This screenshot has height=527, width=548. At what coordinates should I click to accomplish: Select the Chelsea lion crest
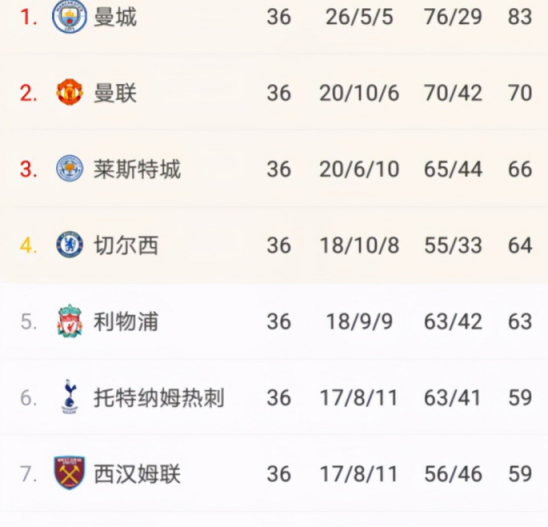[x=70, y=245]
